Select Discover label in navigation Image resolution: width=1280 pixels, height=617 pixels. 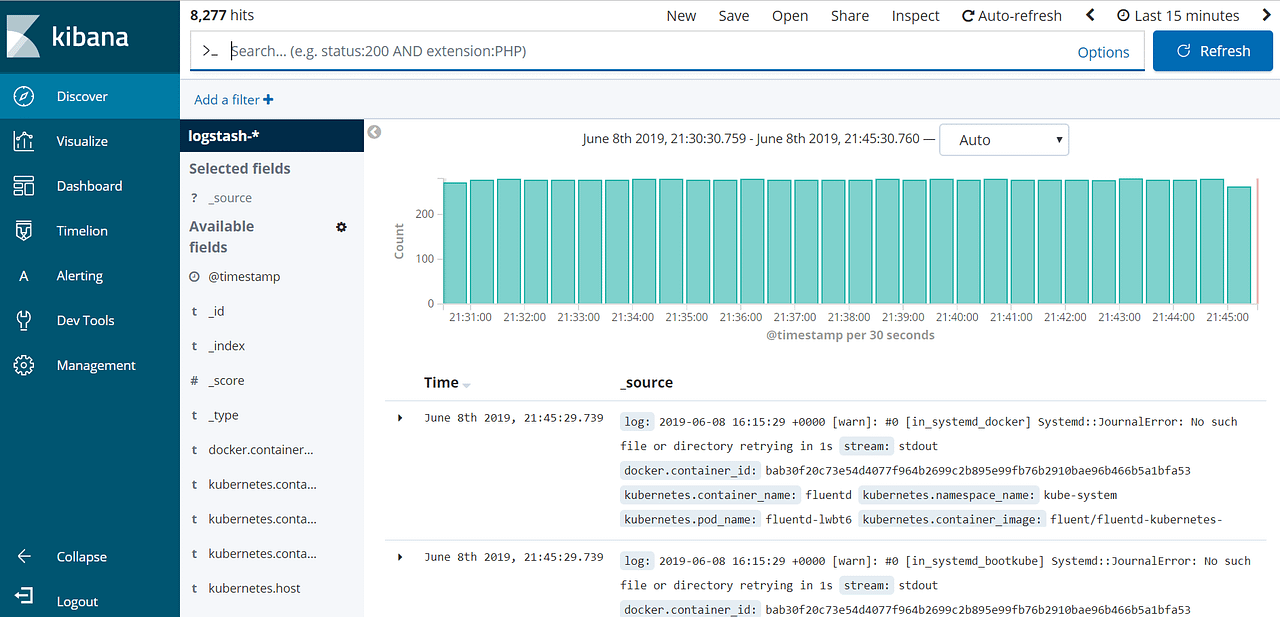coord(82,97)
